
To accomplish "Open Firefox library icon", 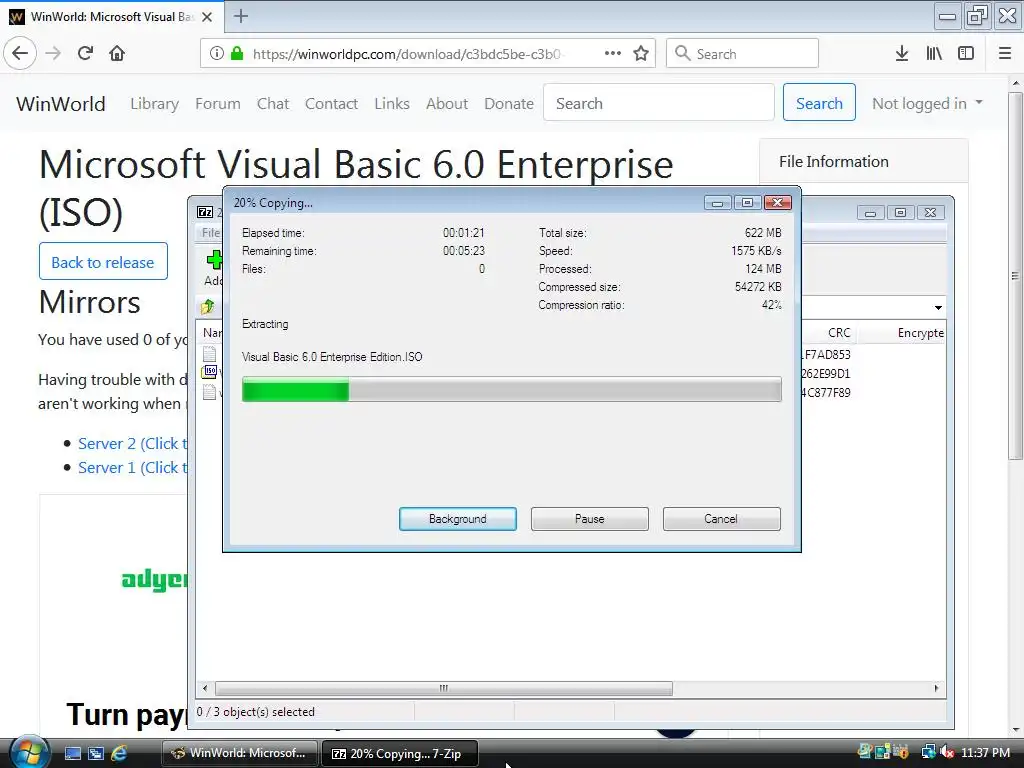I will click(934, 54).
